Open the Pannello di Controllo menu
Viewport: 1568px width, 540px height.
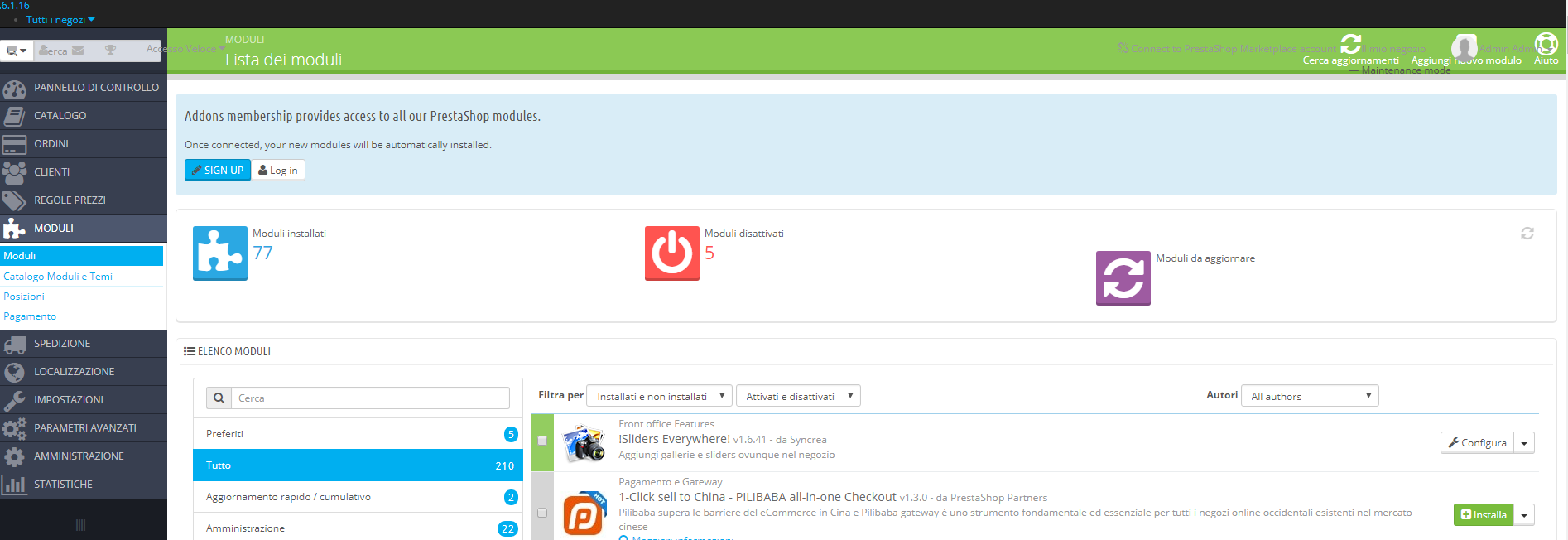pos(84,87)
